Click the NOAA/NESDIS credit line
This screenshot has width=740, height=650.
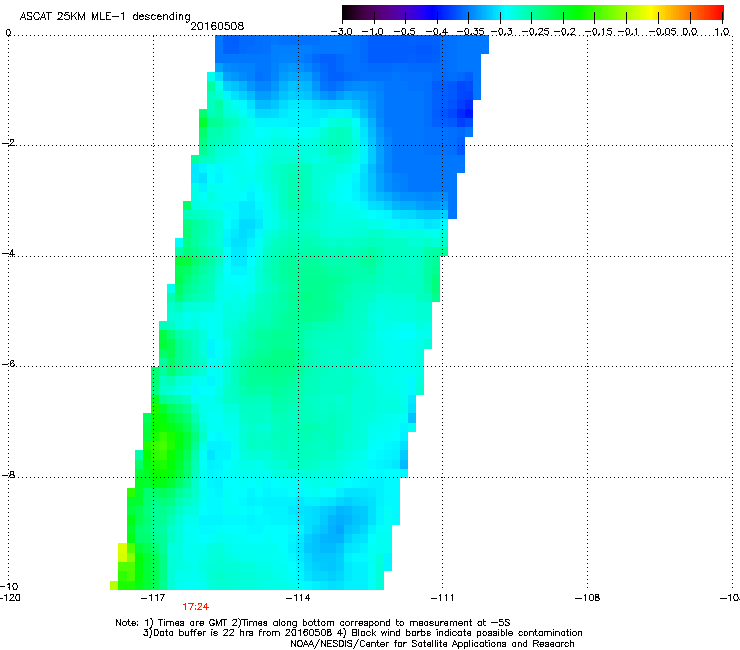pyautogui.click(x=432, y=644)
